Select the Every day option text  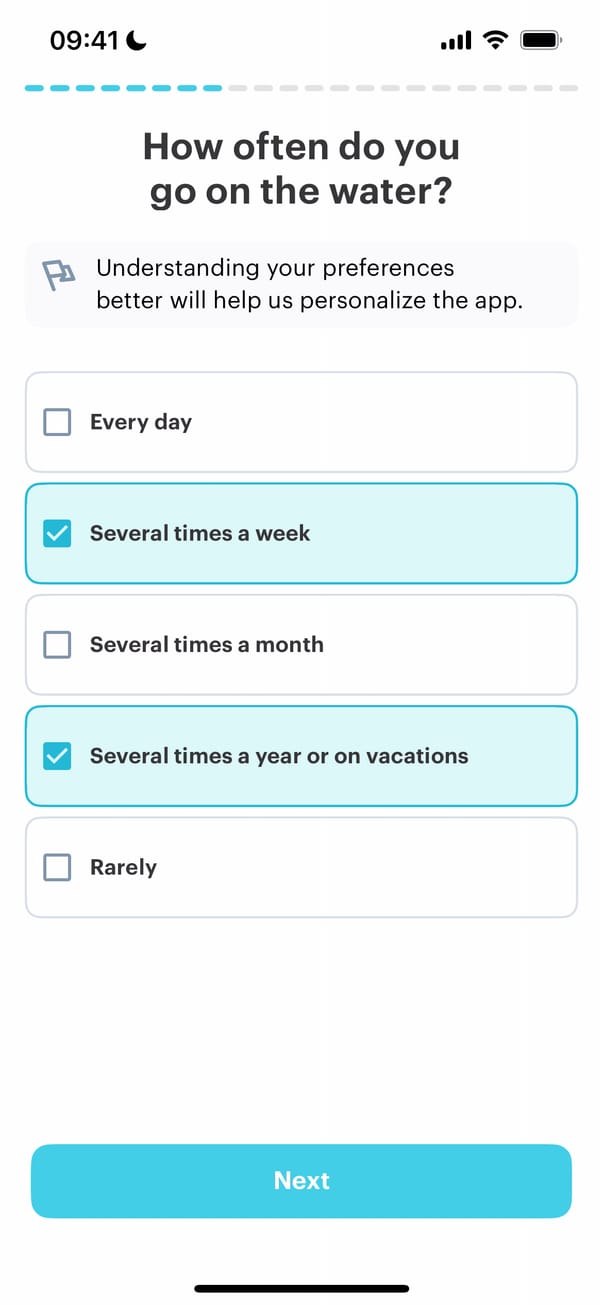(141, 422)
